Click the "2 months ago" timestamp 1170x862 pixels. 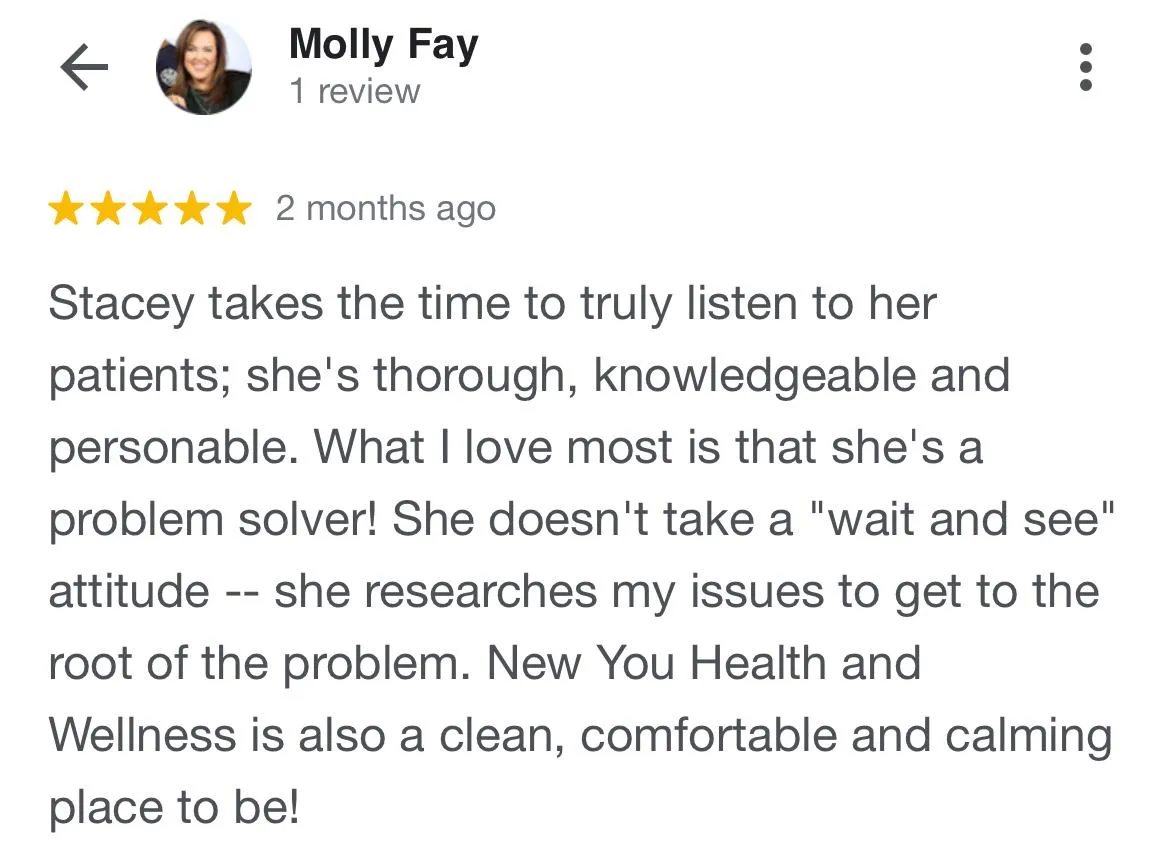(385, 209)
